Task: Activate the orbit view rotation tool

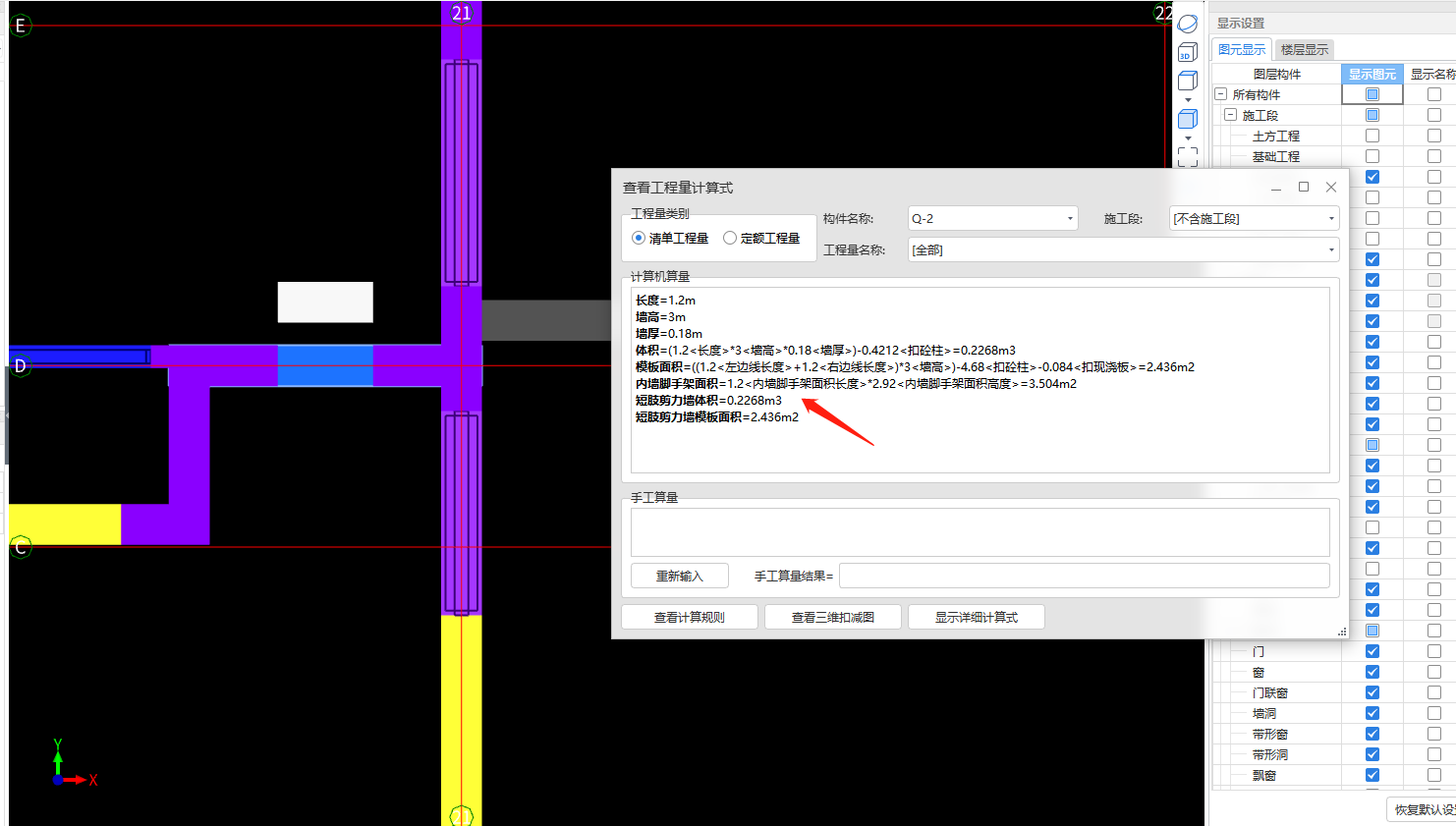Action: pos(1188,24)
